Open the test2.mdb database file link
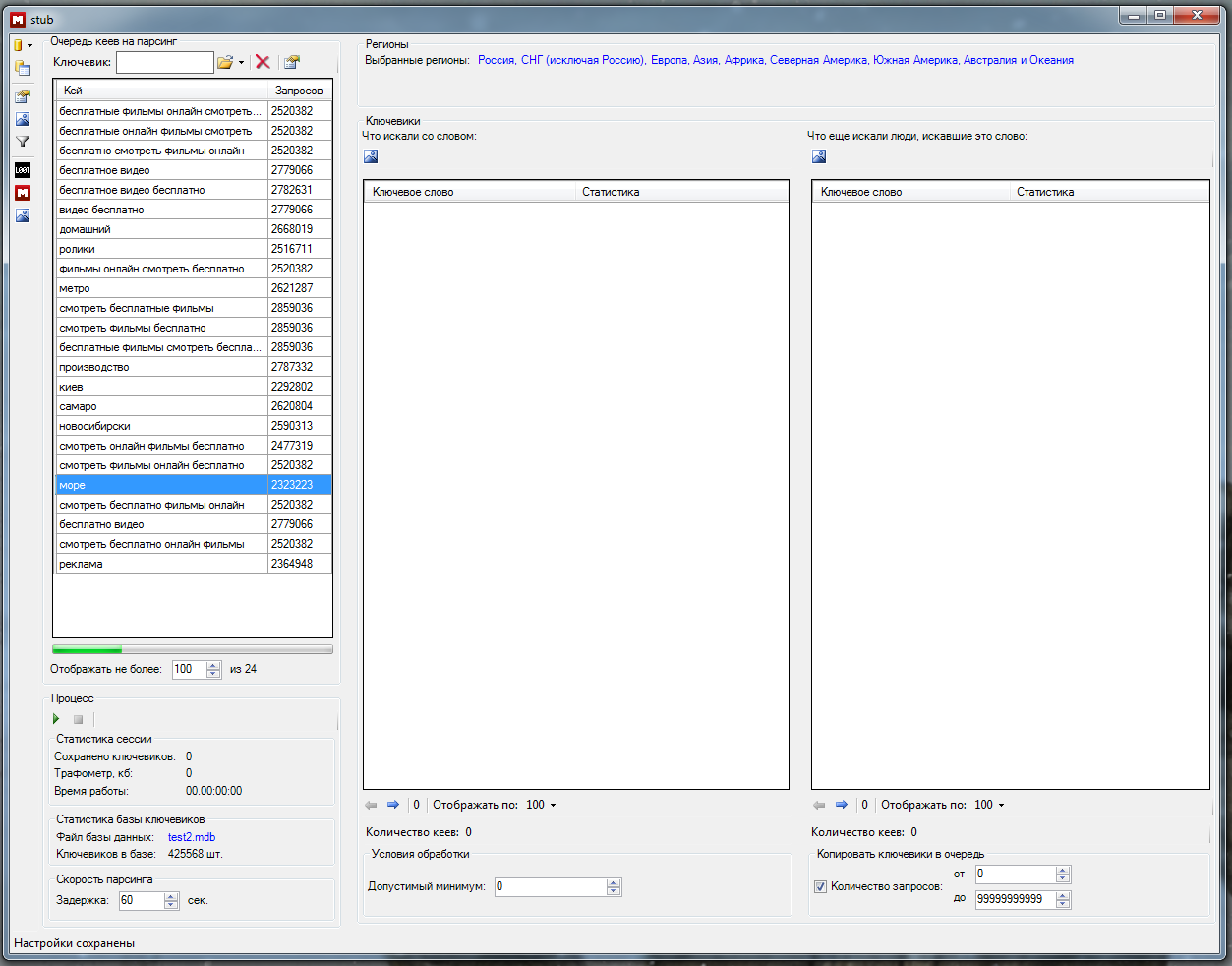The height and width of the screenshot is (966, 1232). pos(192,837)
